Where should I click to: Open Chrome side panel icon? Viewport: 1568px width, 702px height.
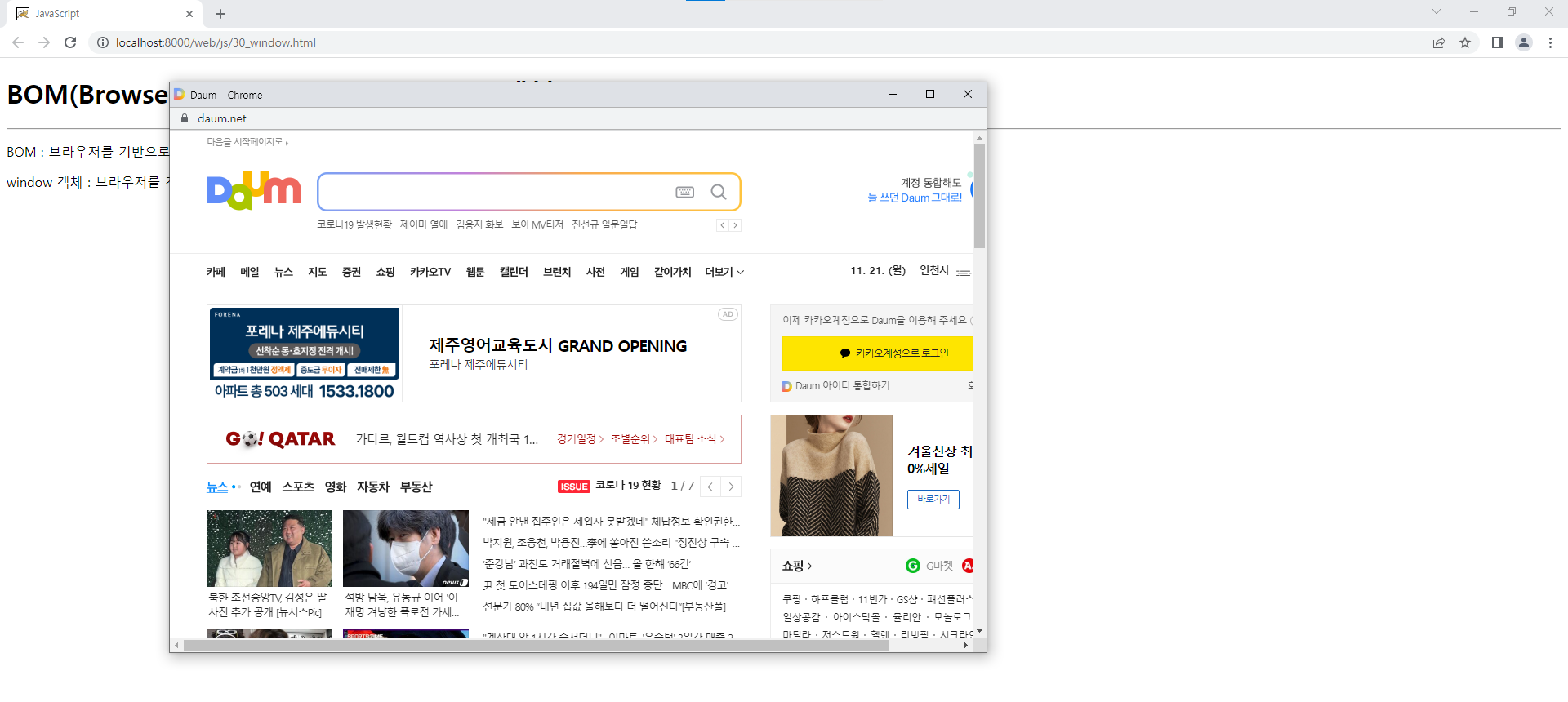tap(1498, 42)
